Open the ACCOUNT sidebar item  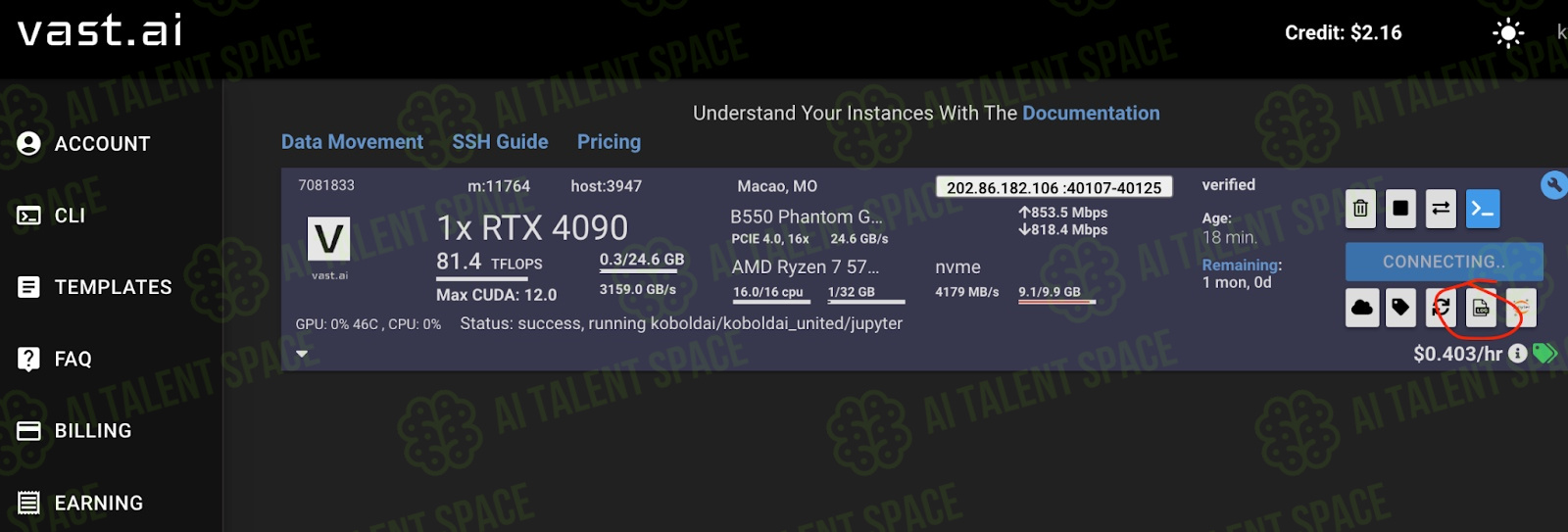click(x=84, y=144)
